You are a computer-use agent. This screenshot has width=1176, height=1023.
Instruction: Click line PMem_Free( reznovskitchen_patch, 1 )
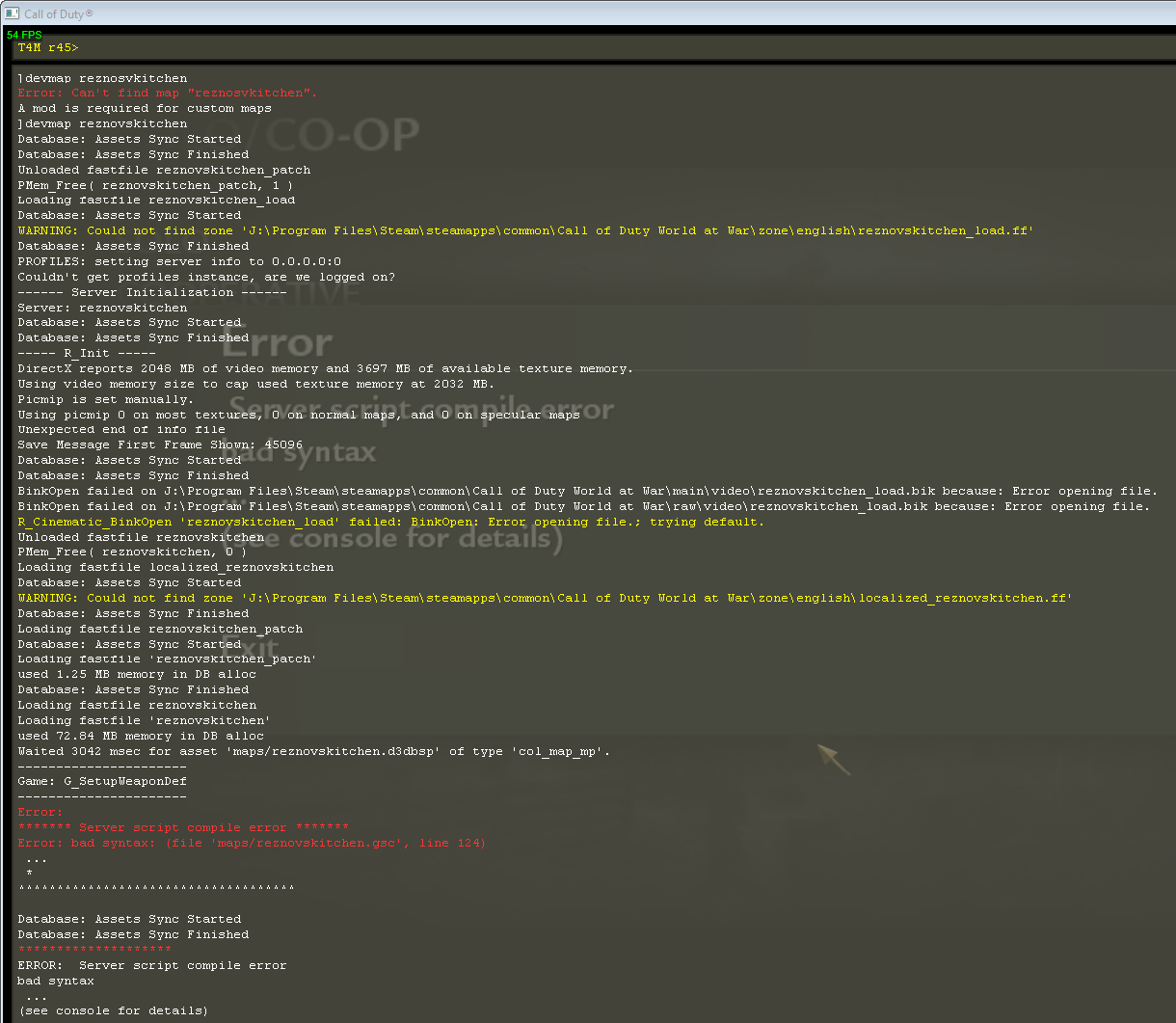click(155, 185)
